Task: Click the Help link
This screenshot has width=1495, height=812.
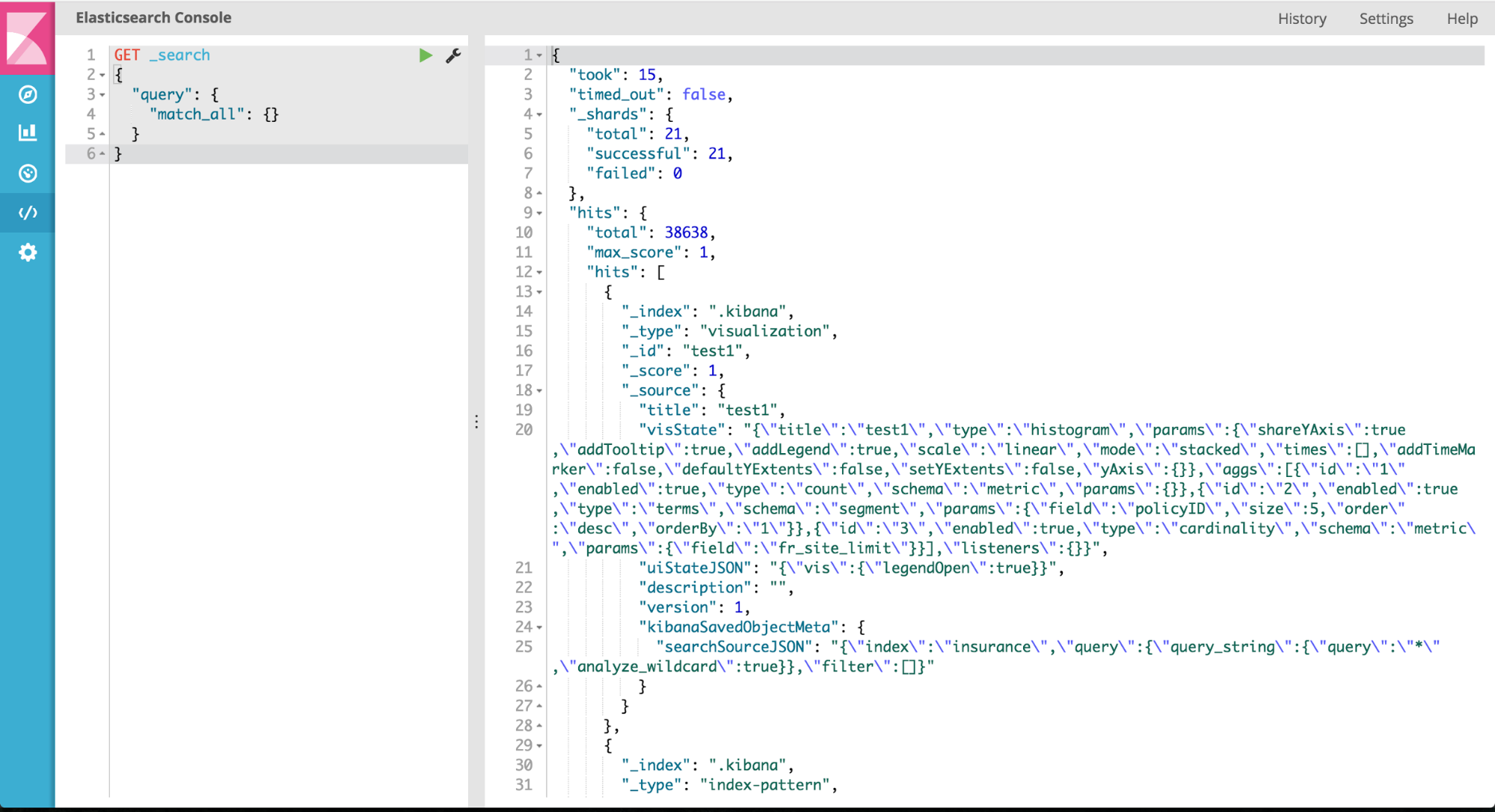Action: (x=1461, y=19)
